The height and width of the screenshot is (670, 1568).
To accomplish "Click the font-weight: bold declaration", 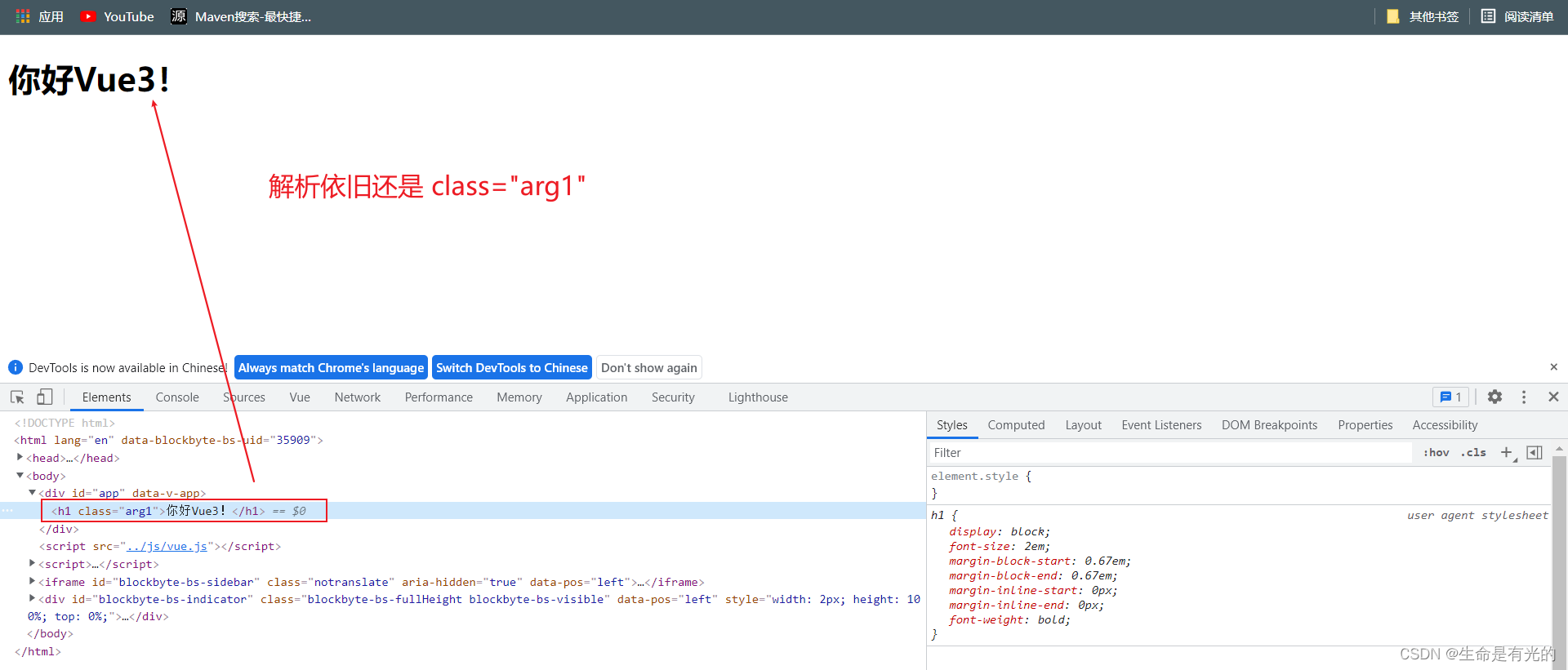I will 1009,619.
